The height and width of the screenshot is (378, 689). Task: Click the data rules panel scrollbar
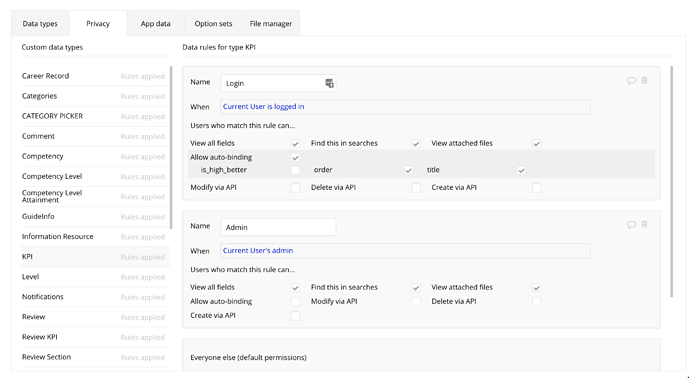coord(671,182)
